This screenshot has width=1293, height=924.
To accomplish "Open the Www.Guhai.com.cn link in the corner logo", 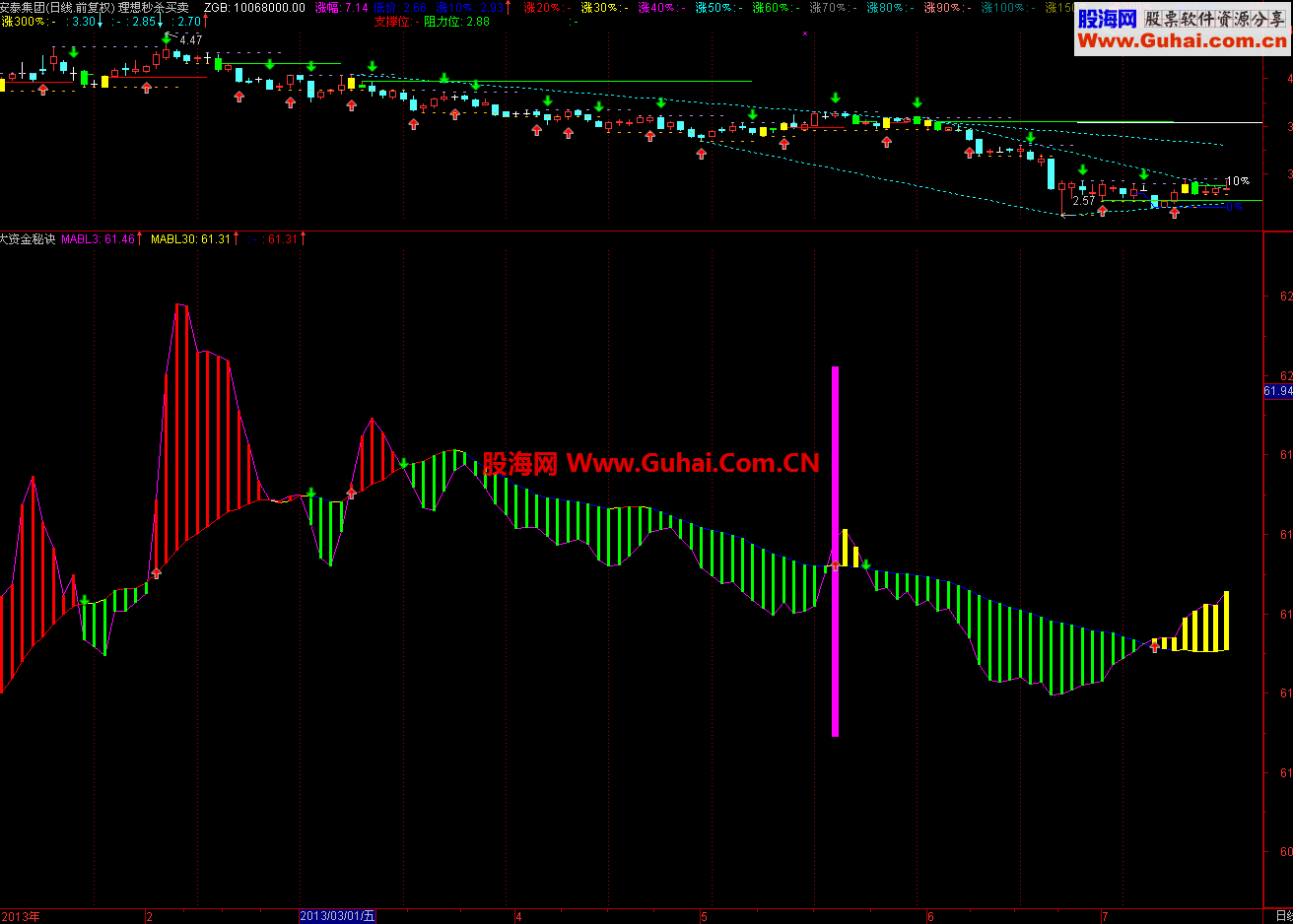I will click(x=1182, y=40).
